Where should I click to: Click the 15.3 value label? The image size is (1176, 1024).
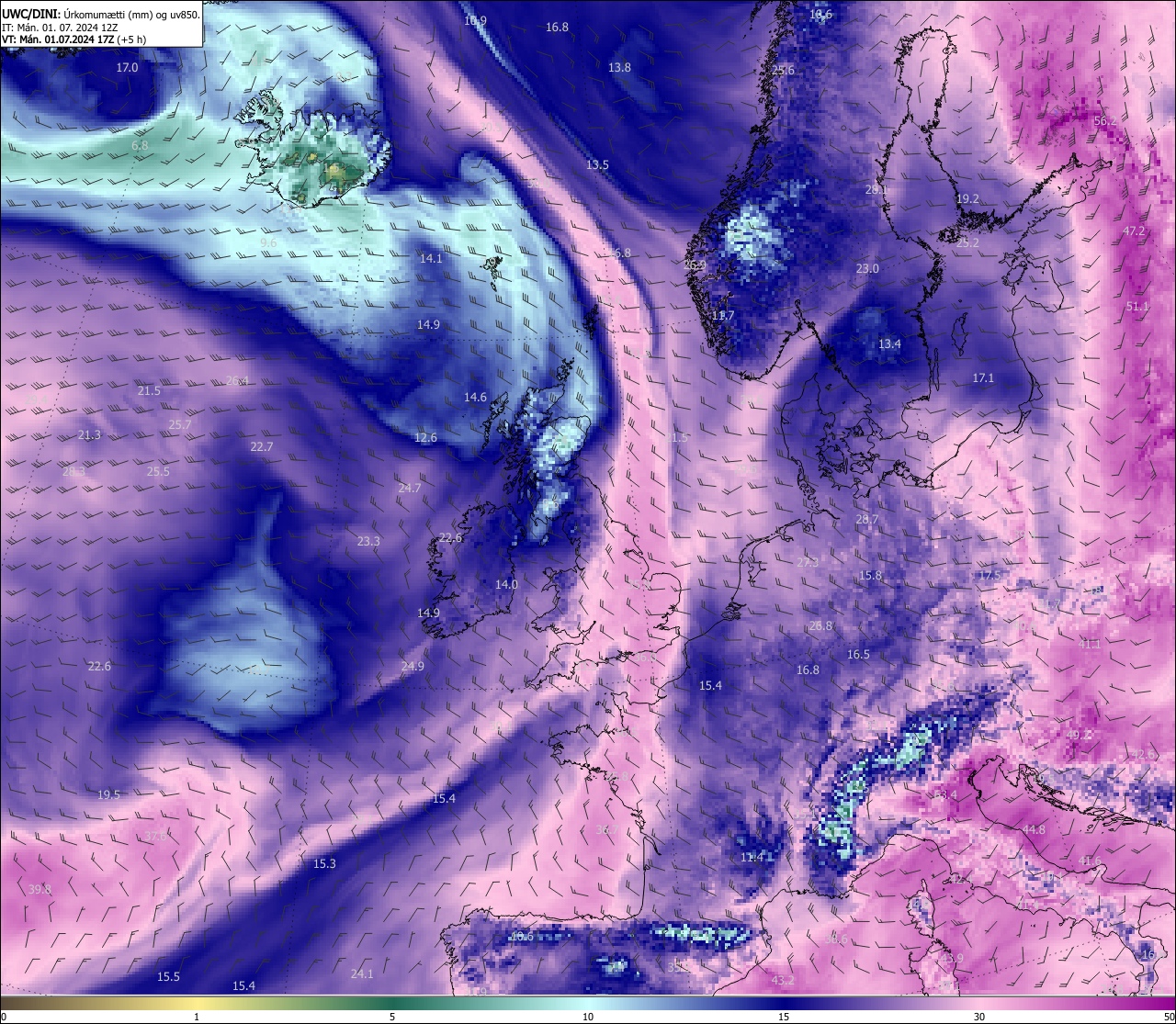click(324, 864)
